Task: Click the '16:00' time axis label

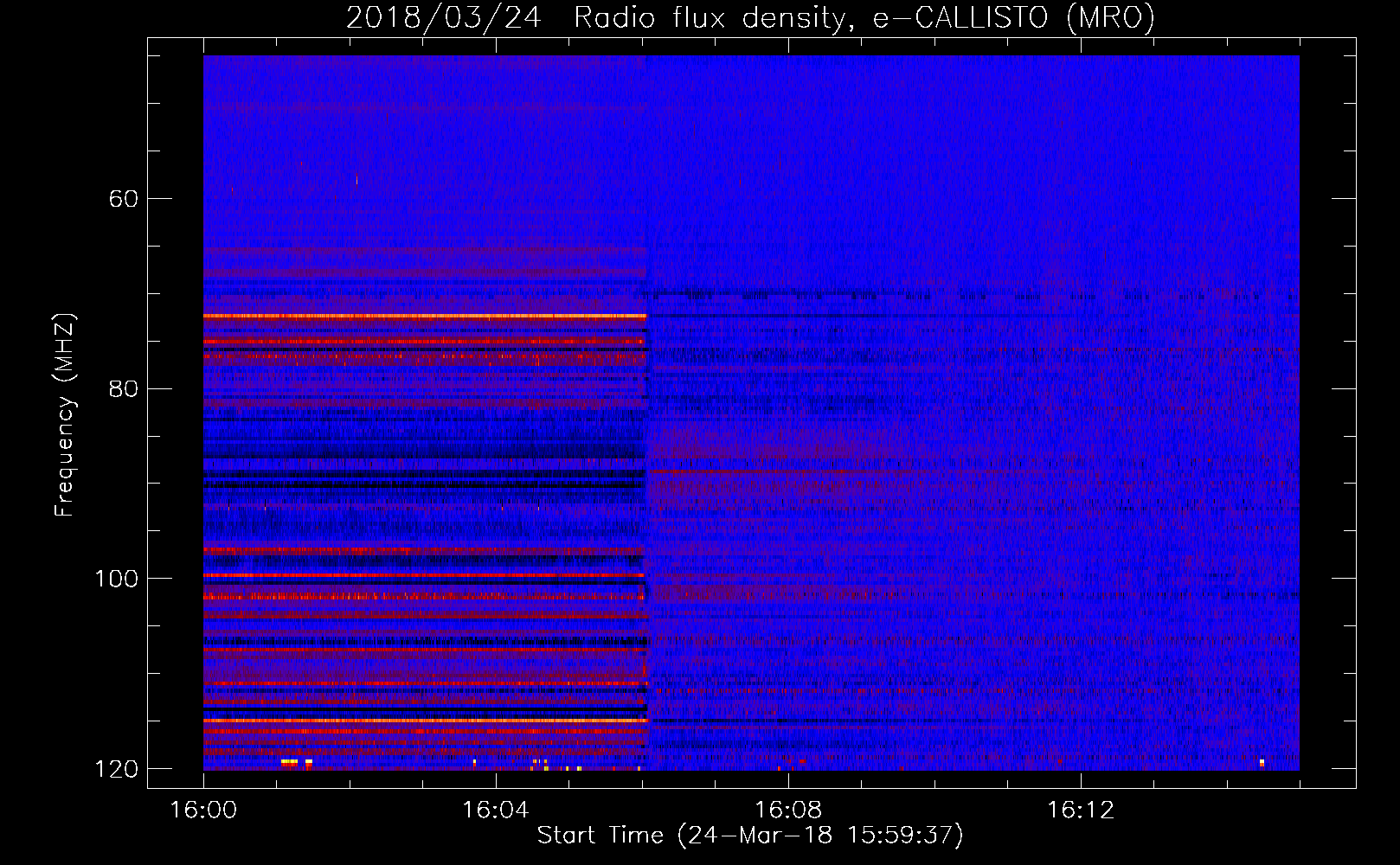Action: point(203,811)
